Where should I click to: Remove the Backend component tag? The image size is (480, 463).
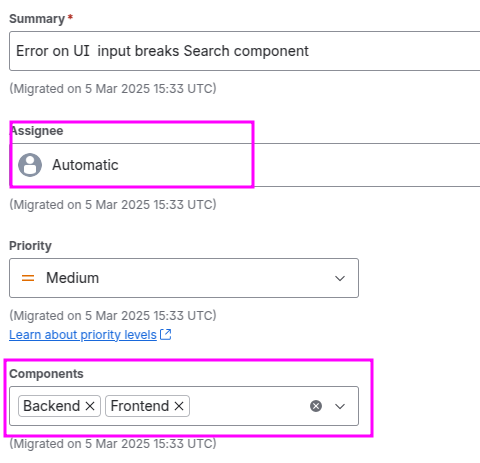[90, 406]
